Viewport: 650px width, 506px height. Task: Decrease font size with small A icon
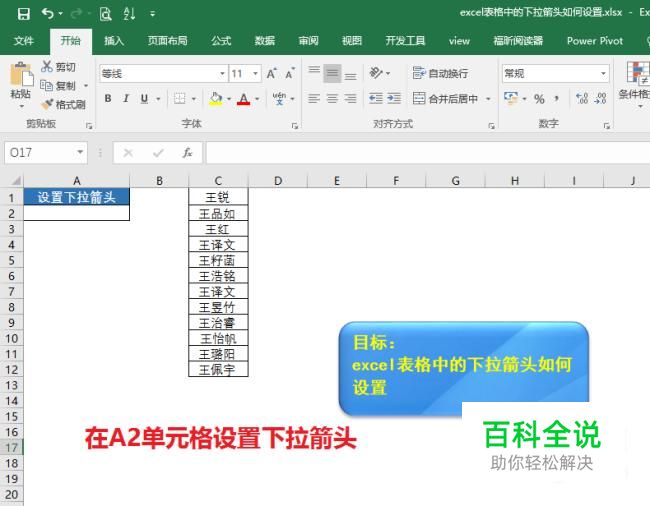(x=289, y=74)
